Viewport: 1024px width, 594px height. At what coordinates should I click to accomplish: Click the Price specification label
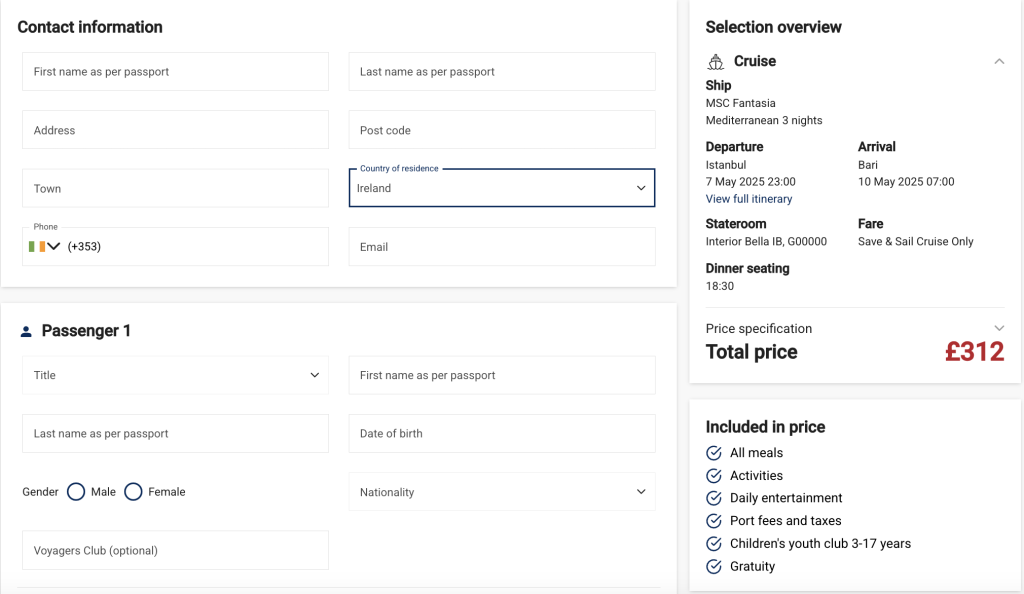click(759, 328)
